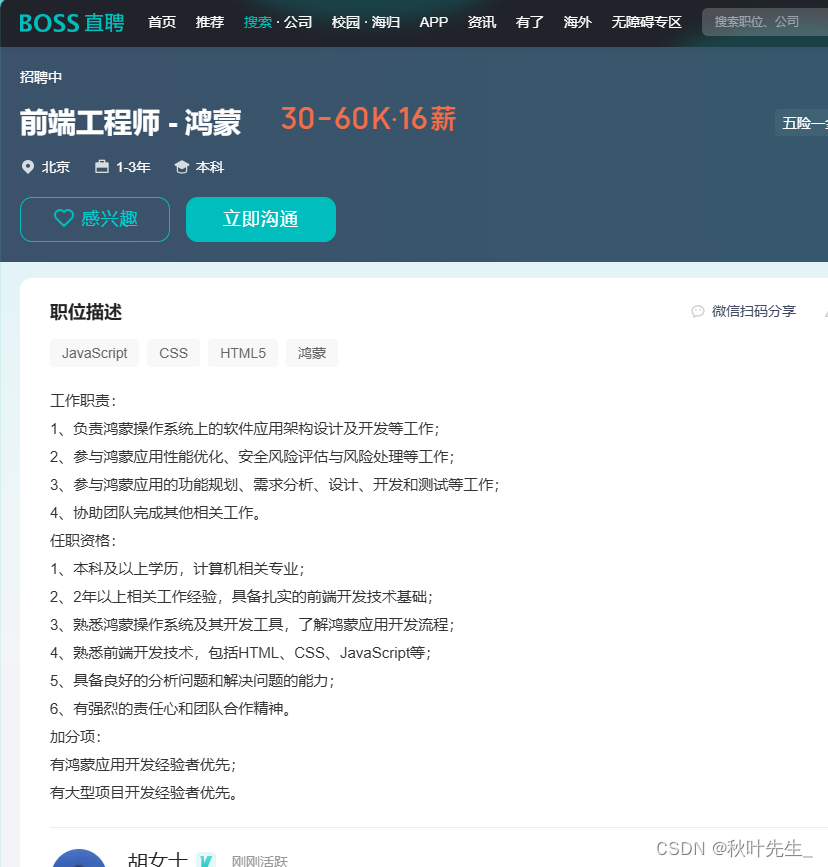
Task: Click line 参与鸿蒙应用性能优化
Action: coord(252,457)
